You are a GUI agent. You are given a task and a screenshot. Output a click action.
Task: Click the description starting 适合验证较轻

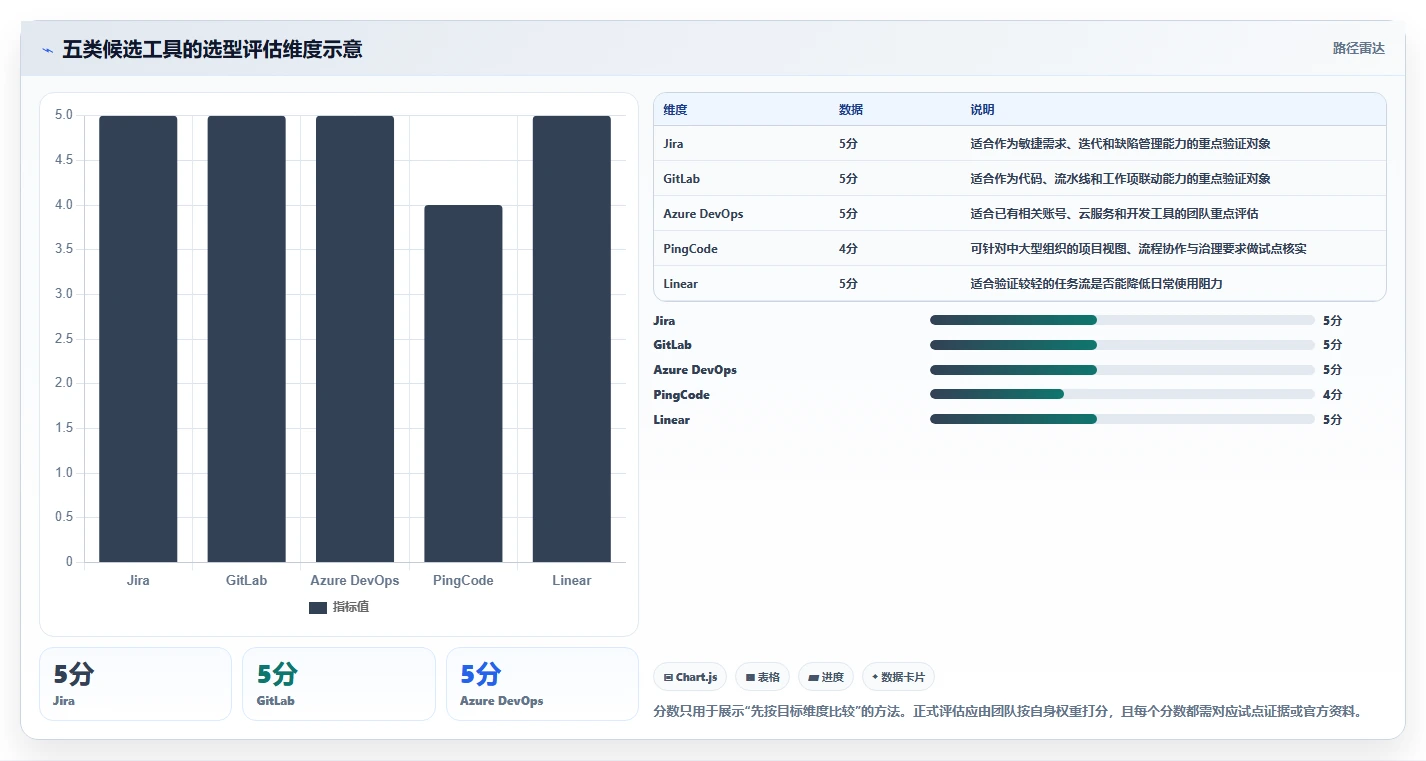coord(1096,284)
